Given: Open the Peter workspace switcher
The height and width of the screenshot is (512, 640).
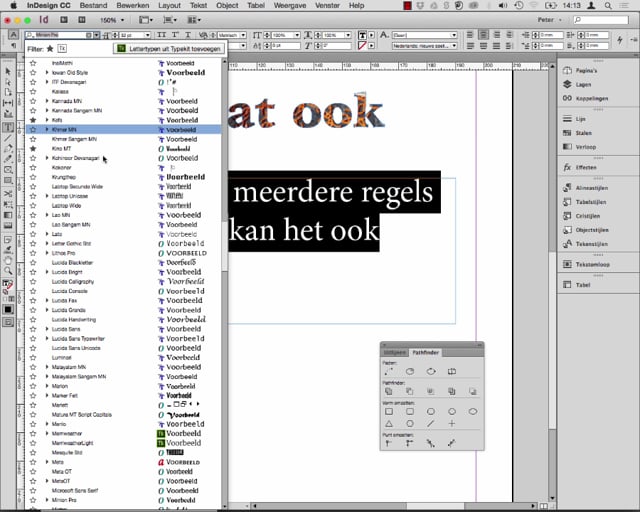Looking at the screenshot, I should (x=550, y=20).
